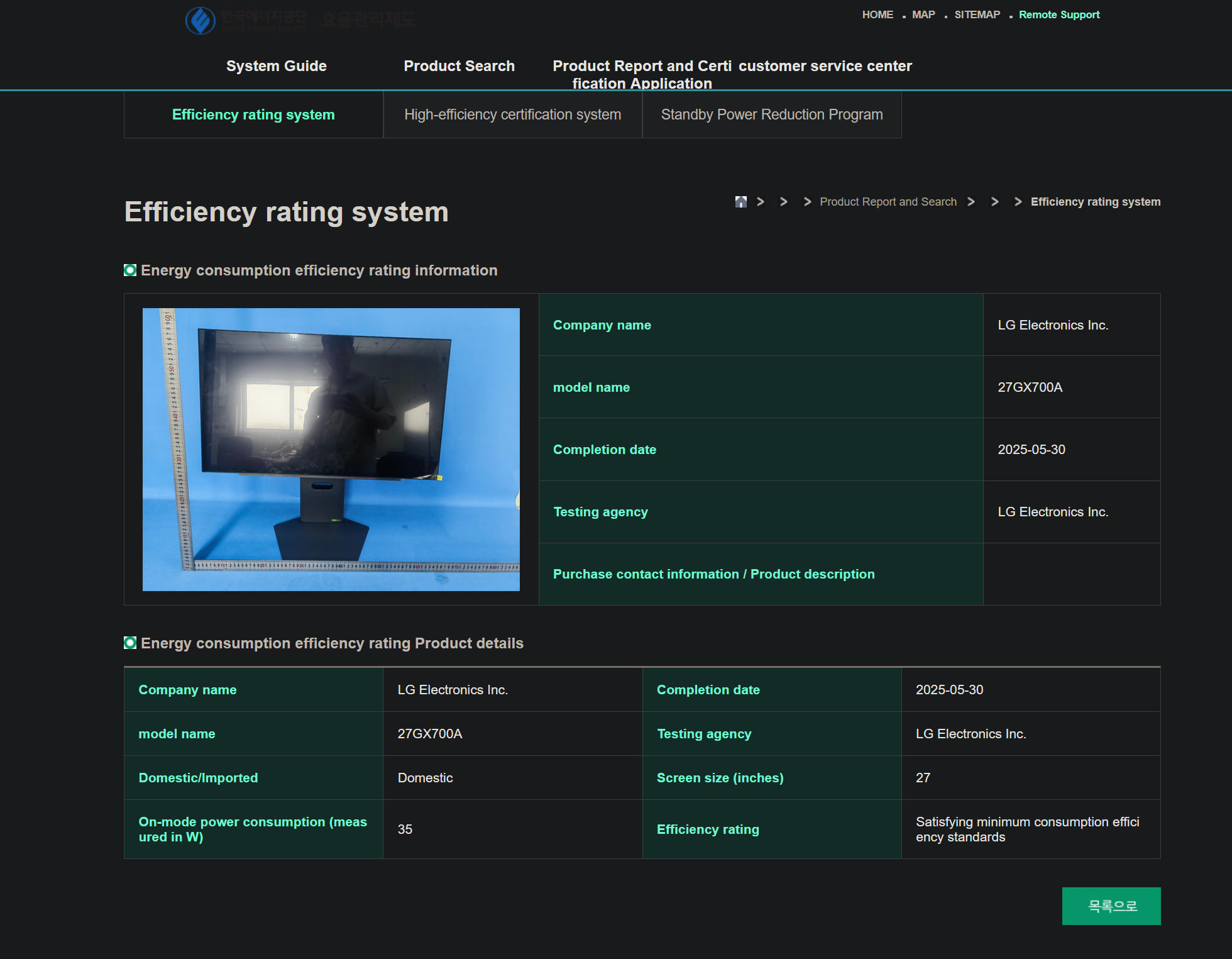The width and height of the screenshot is (1232, 959).
Task: Click the HOME link
Action: pos(877,14)
